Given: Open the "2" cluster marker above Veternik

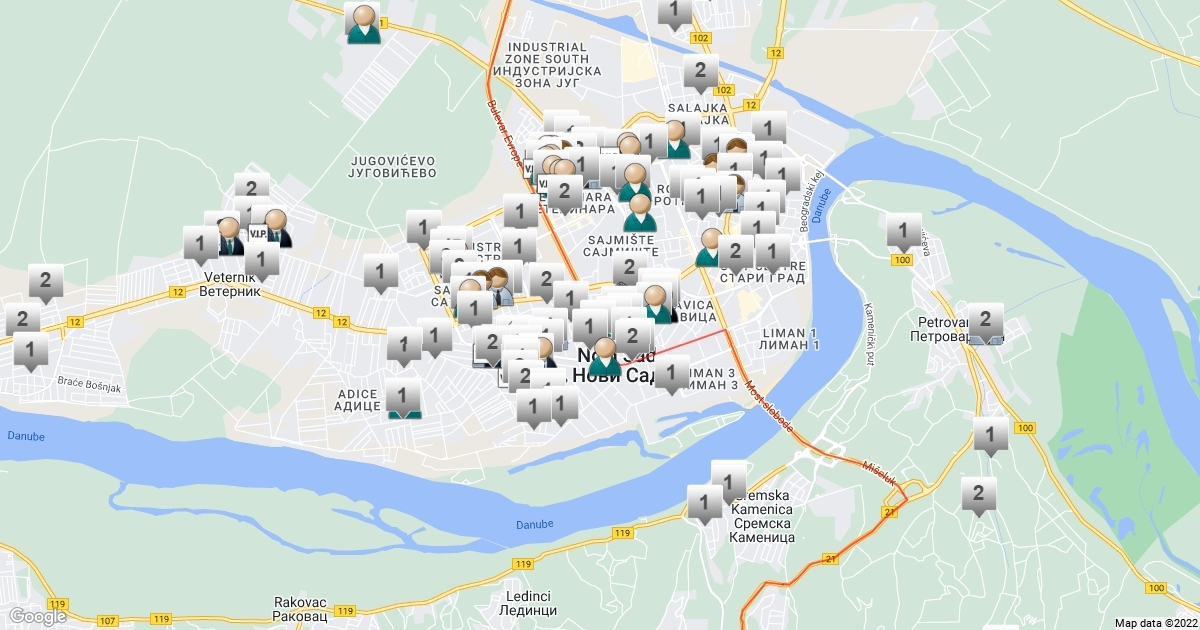Looking at the screenshot, I should (x=251, y=190).
